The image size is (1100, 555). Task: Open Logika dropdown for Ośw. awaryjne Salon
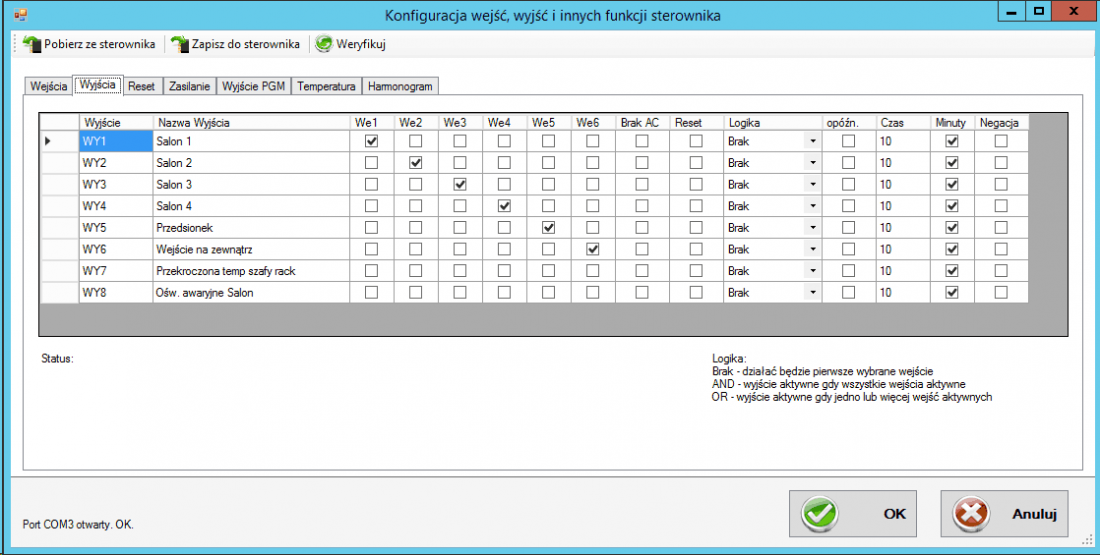click(813, 293)
